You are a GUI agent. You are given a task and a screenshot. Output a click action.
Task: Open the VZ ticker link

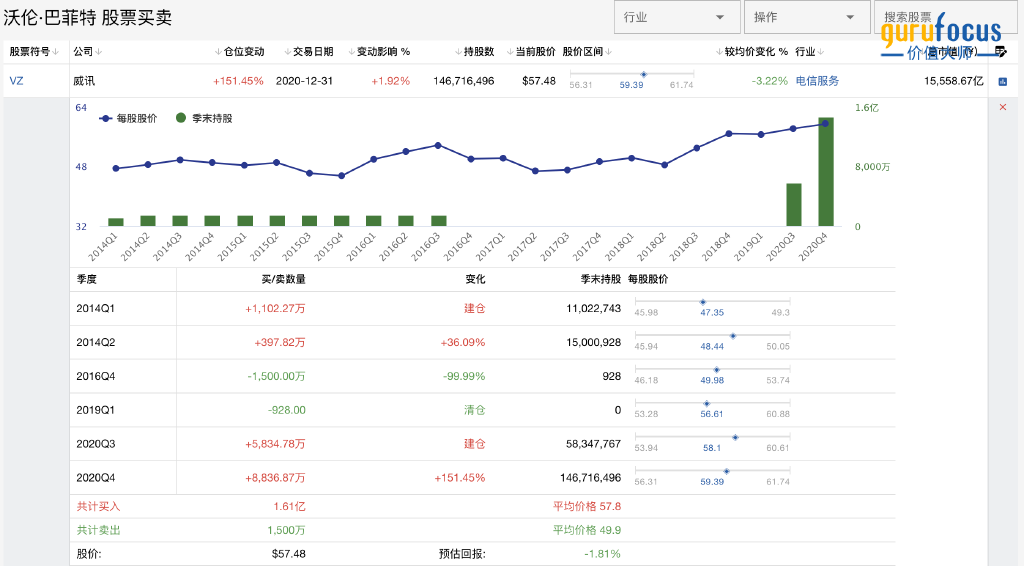pos(16,81)
